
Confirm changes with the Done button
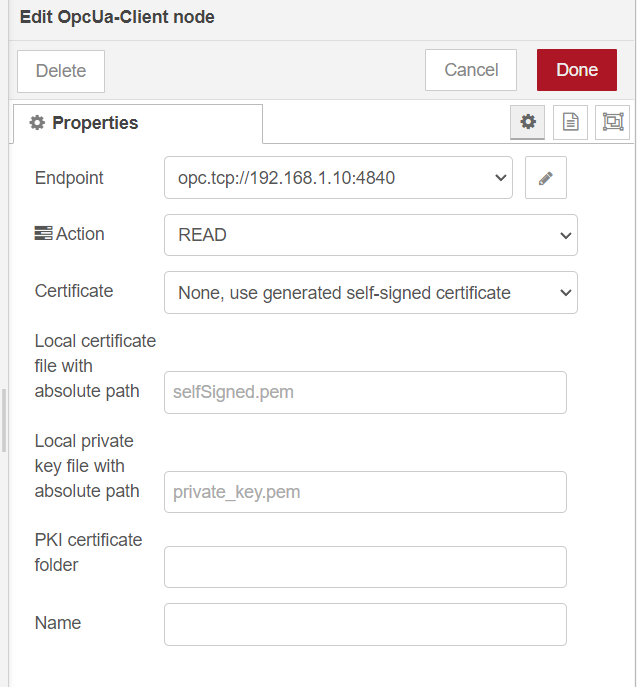(577, 70)
